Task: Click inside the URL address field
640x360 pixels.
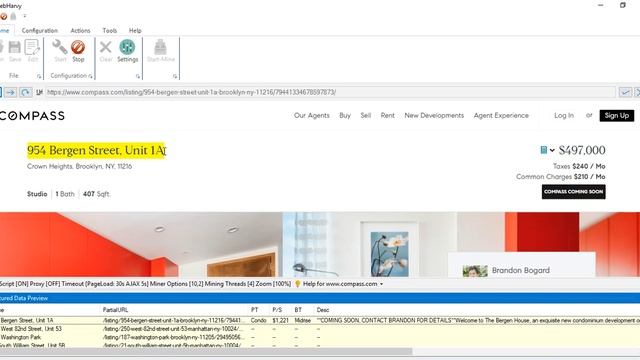Action: point(330,92)
